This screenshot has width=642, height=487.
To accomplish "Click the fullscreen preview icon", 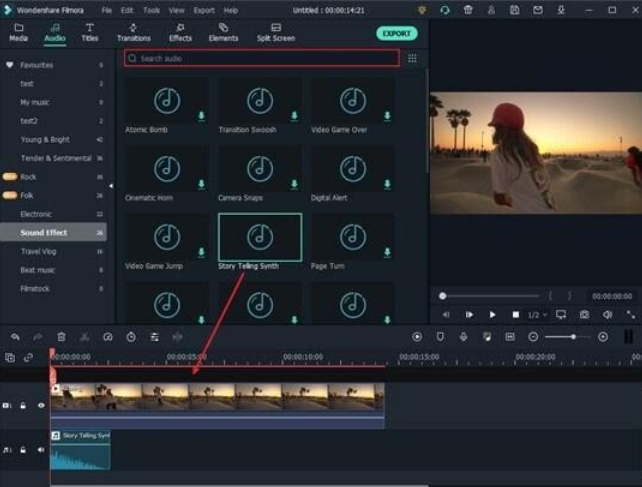I will coord(631,315).
